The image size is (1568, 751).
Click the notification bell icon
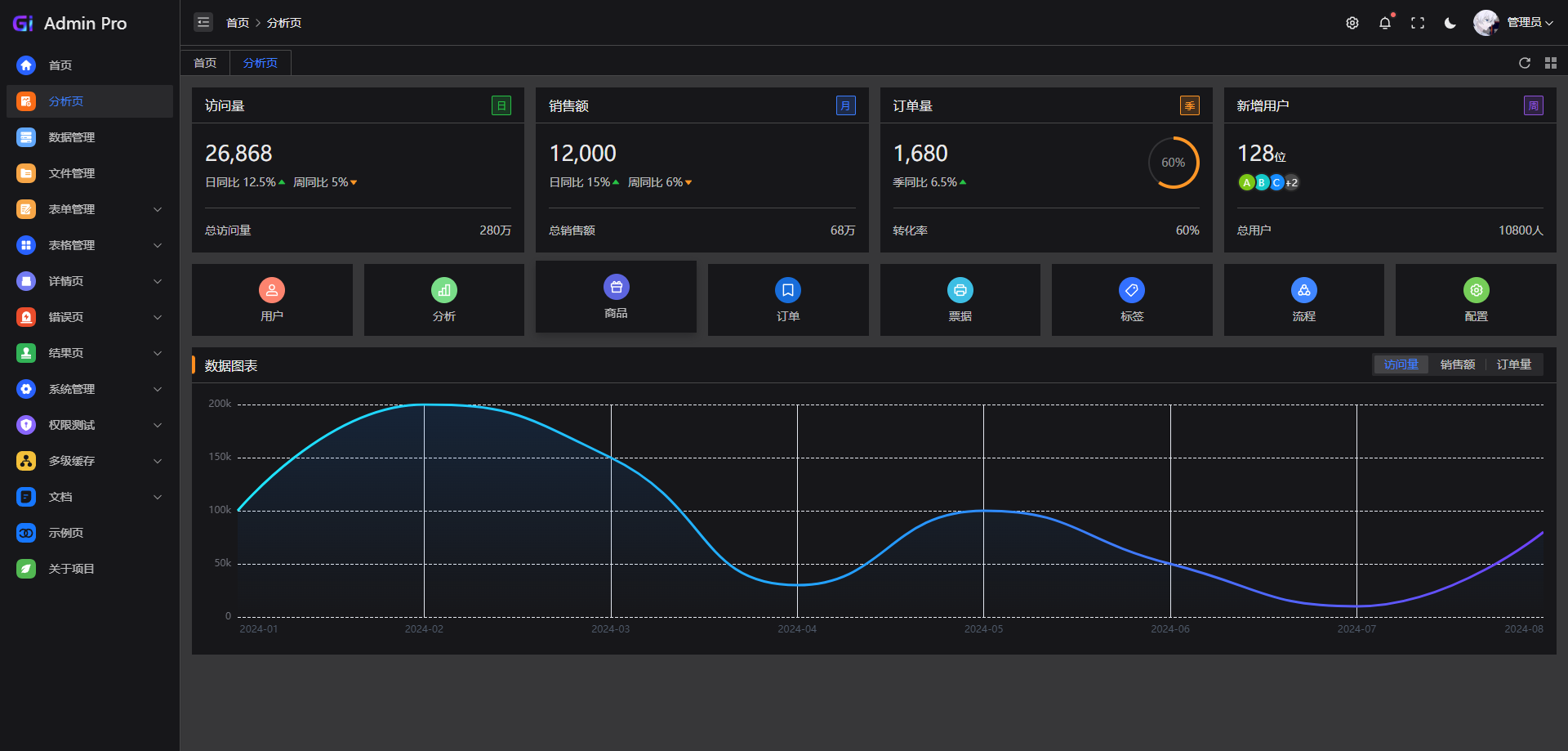(1385, 23)
